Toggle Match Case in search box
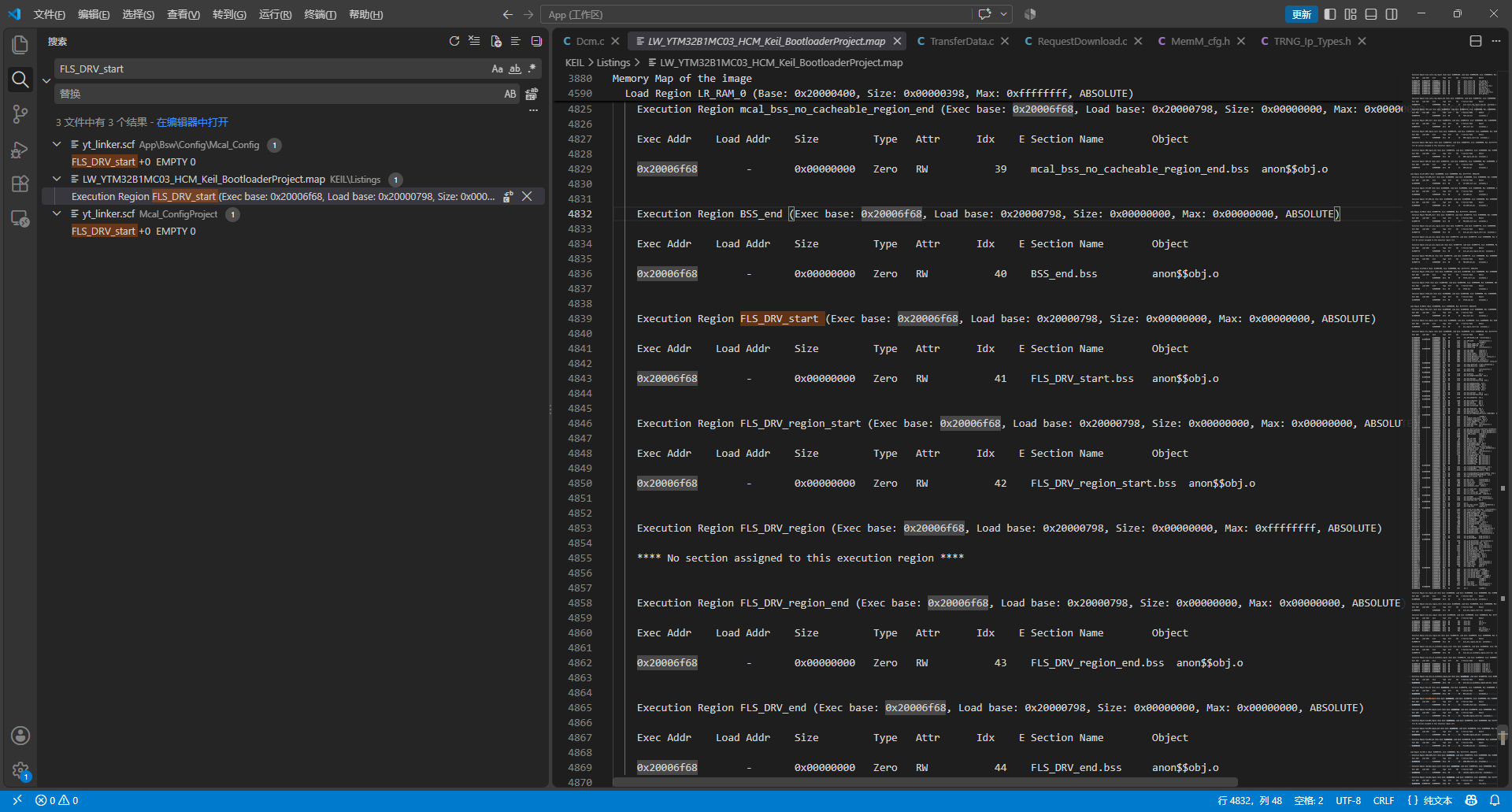1512x812 pixels. point(497,69)
